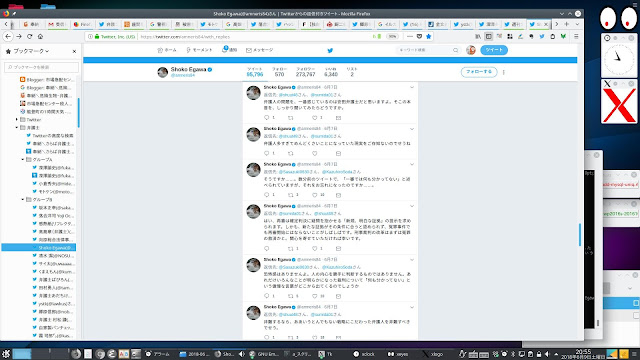Switch to the Gmail tab
The width and height of the screenshot is (640, 360).
[57, 24]
